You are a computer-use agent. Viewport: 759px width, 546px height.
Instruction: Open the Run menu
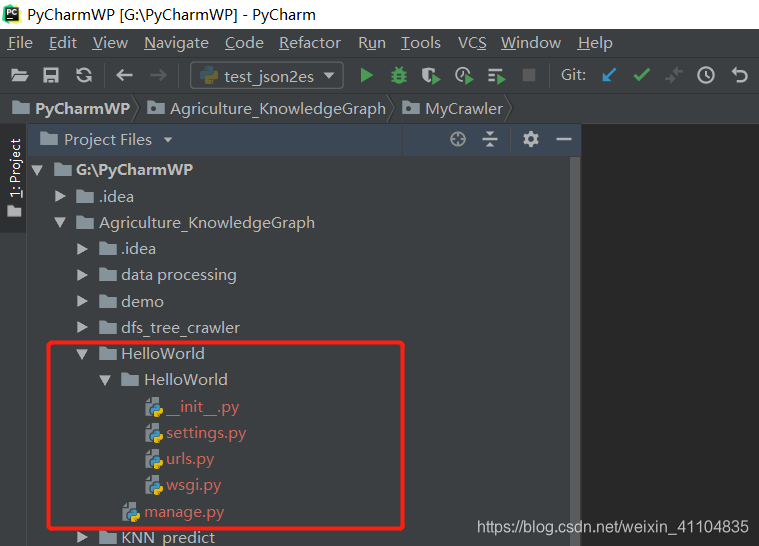pyautogui.click(x=372, y=43)
